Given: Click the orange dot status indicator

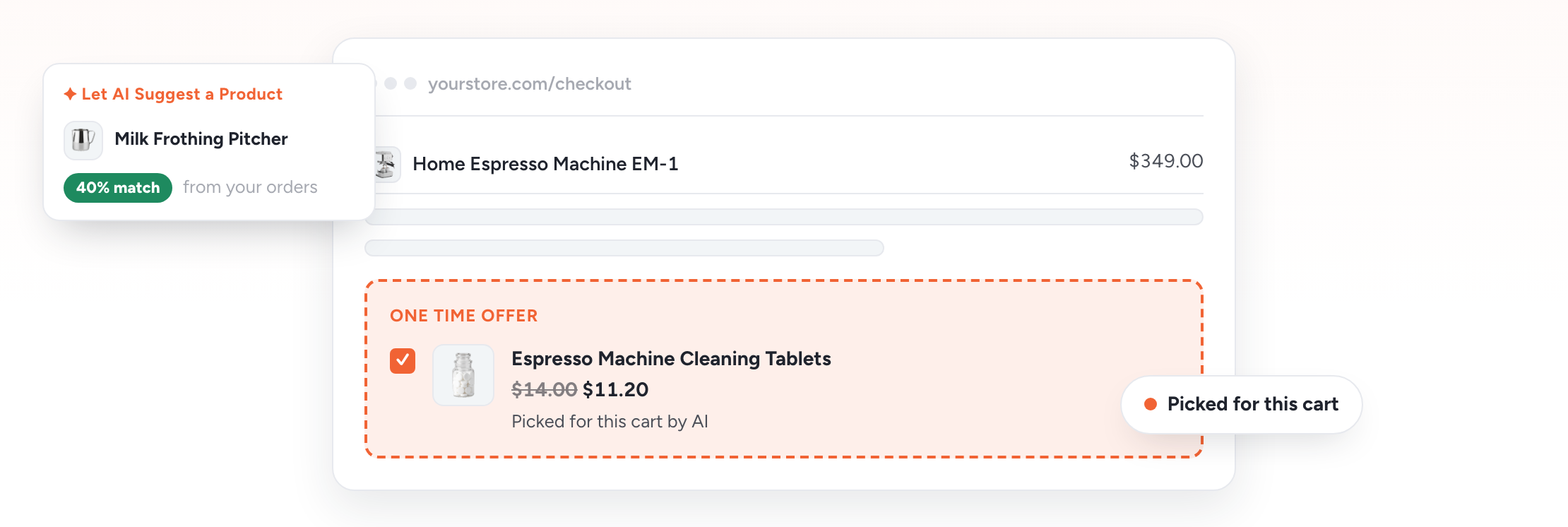Looking at the screenshot, I should 1151,404.
